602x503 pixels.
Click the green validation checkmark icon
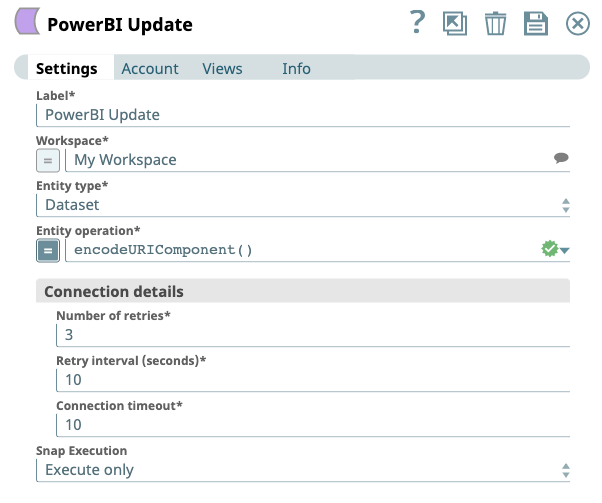(549, 249)
